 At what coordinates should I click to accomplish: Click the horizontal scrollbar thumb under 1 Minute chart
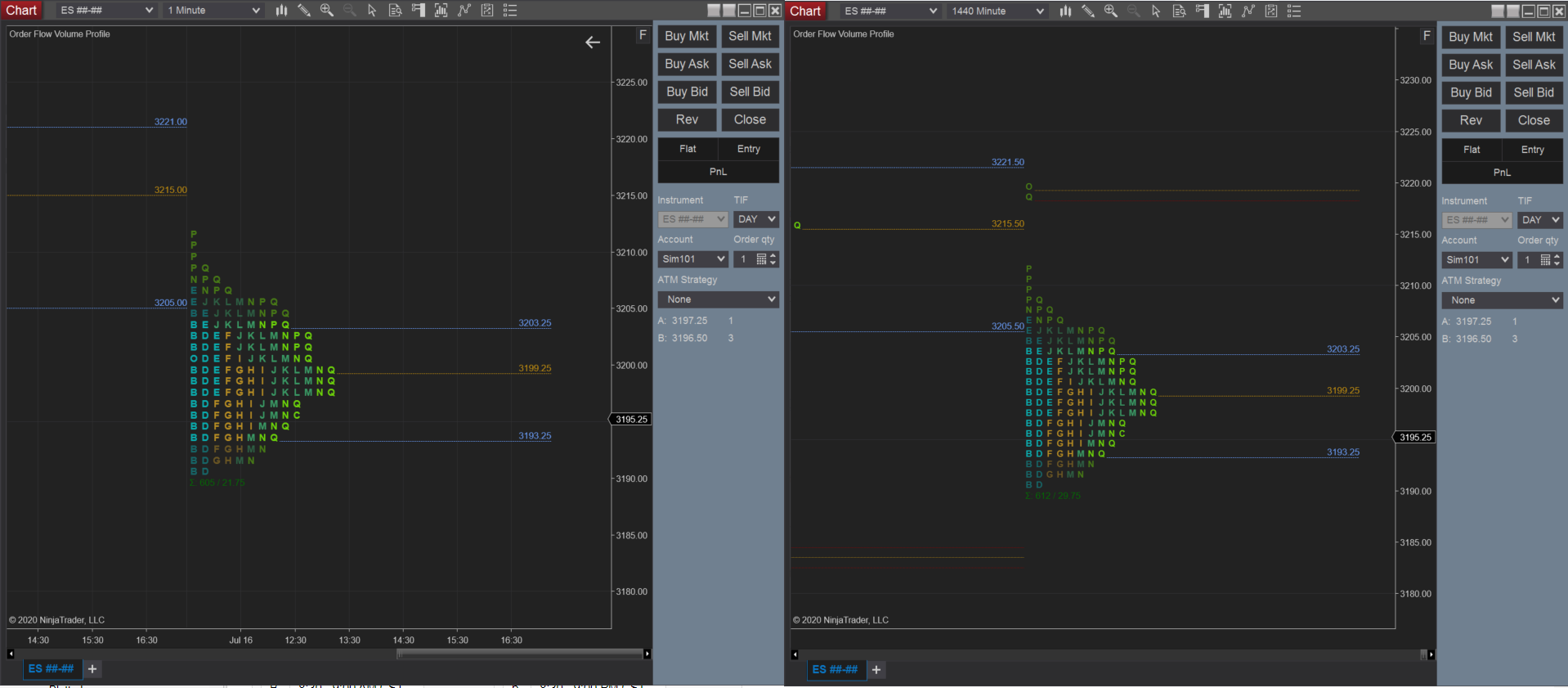tap(520, 654)
